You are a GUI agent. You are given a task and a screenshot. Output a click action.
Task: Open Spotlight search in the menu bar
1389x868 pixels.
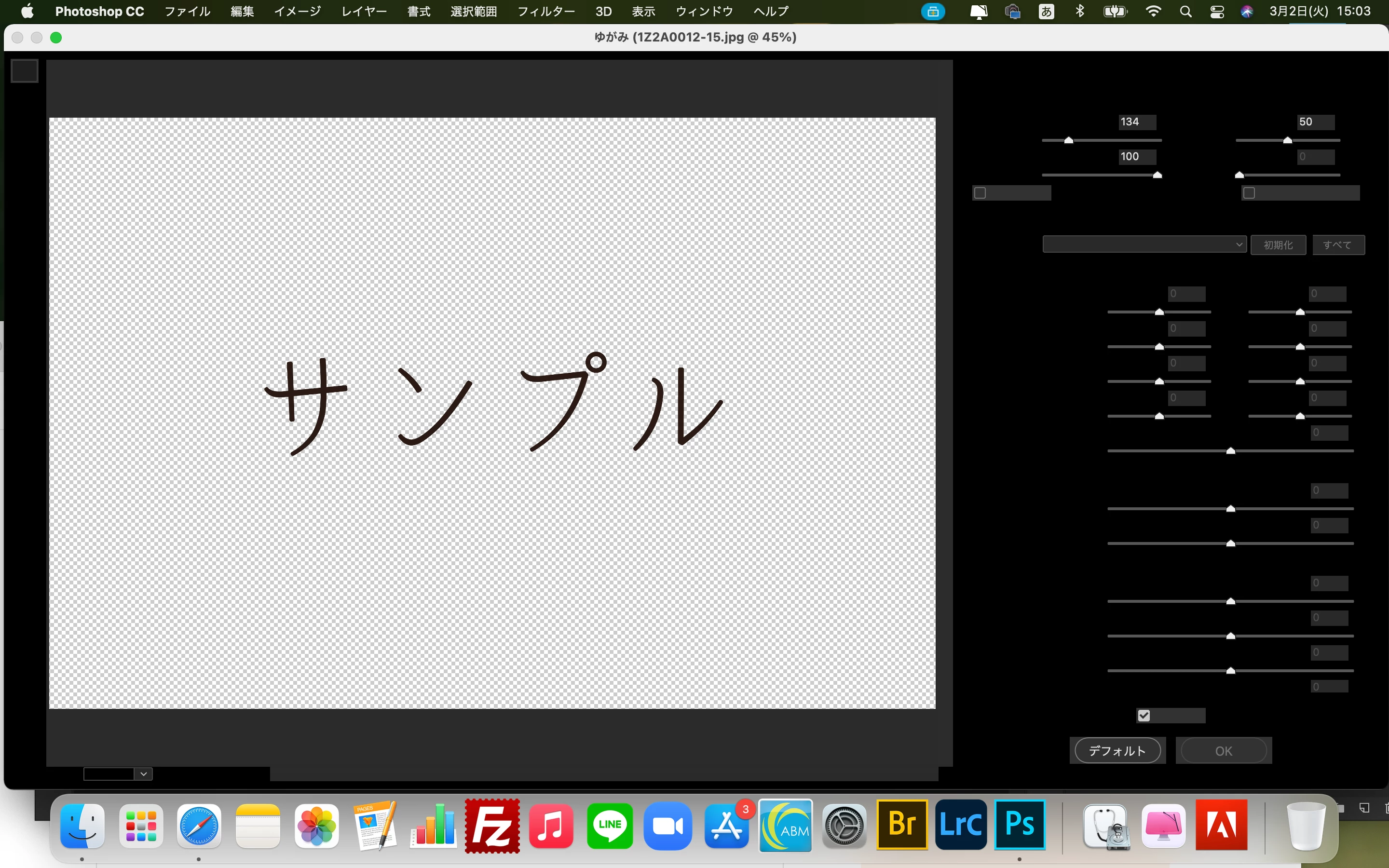[1185, 12]
